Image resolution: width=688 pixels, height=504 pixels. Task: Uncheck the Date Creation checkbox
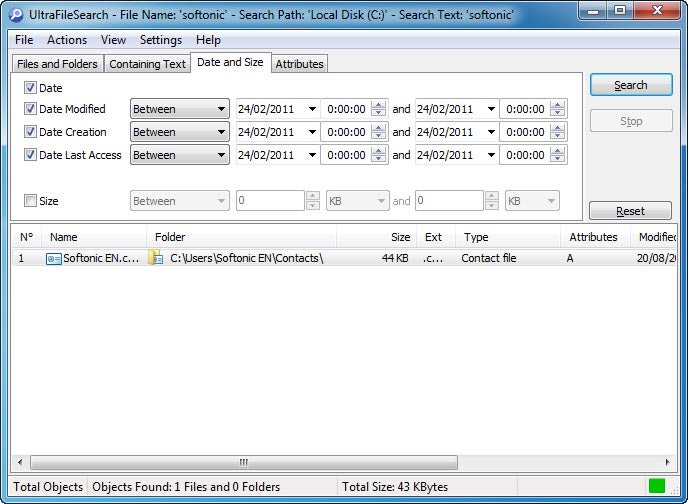coord(30,132)
